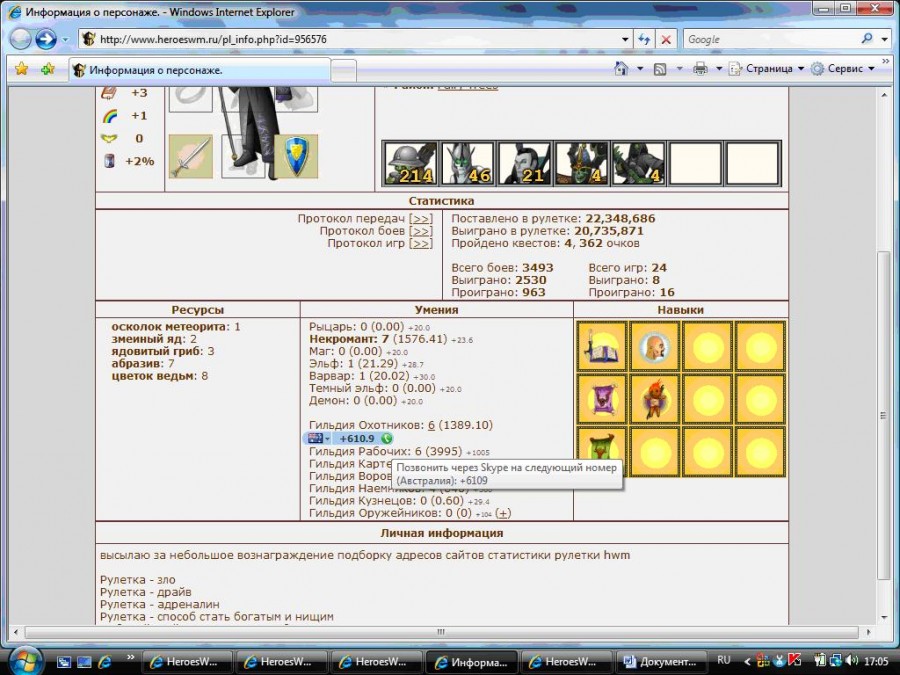Switch to the Документ taskbar window
The height and width of the screenshot is (675, 900).
pos(660,662)
